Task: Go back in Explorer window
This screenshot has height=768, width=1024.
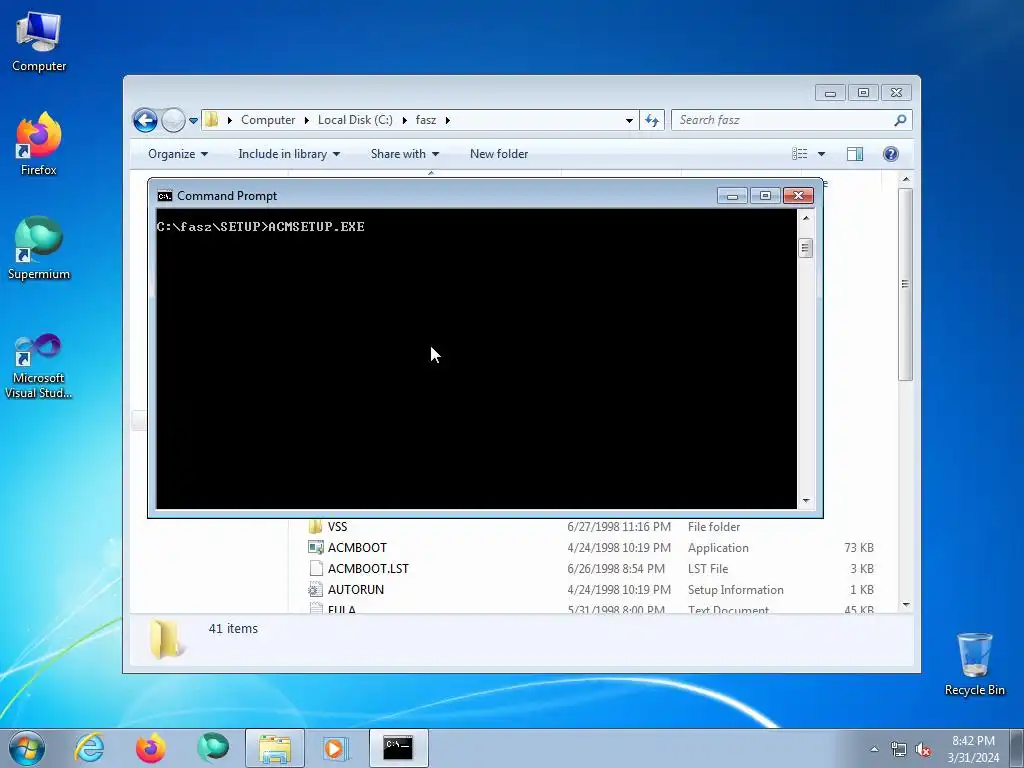Action: (145, 120)
